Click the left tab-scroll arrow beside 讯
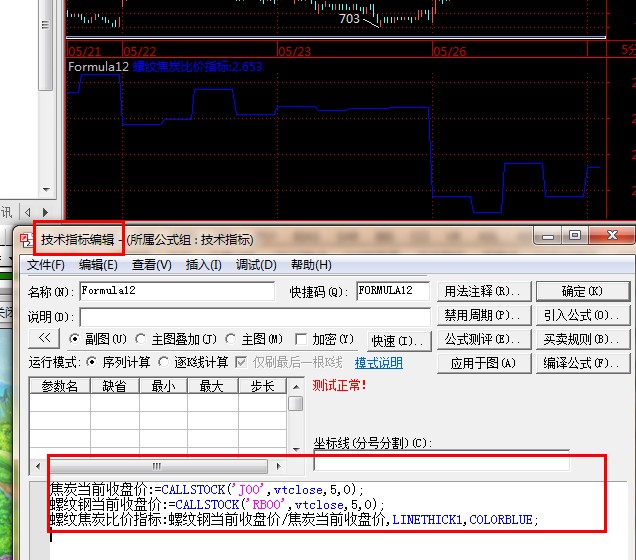This screenshot has width=636, height=560. [x=28, y=212]
